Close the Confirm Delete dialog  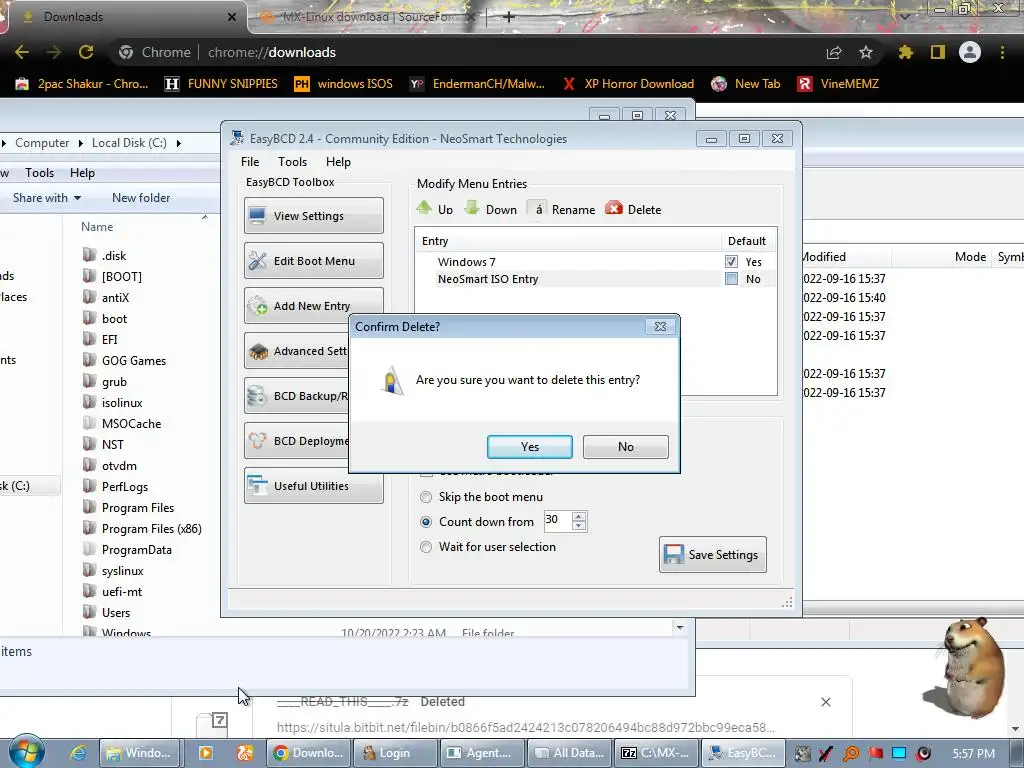coord(660,327)
